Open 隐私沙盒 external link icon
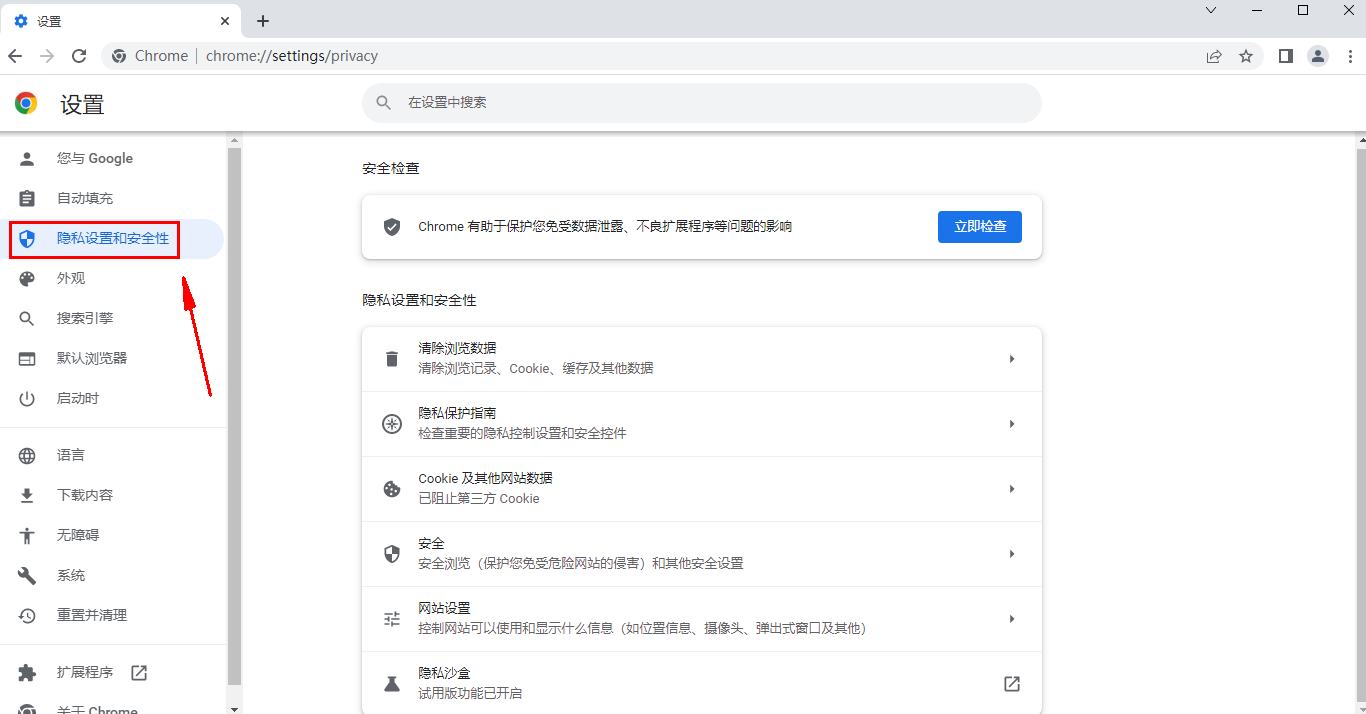Viewport: 1366px width, 714px height. pos(1011,684)
